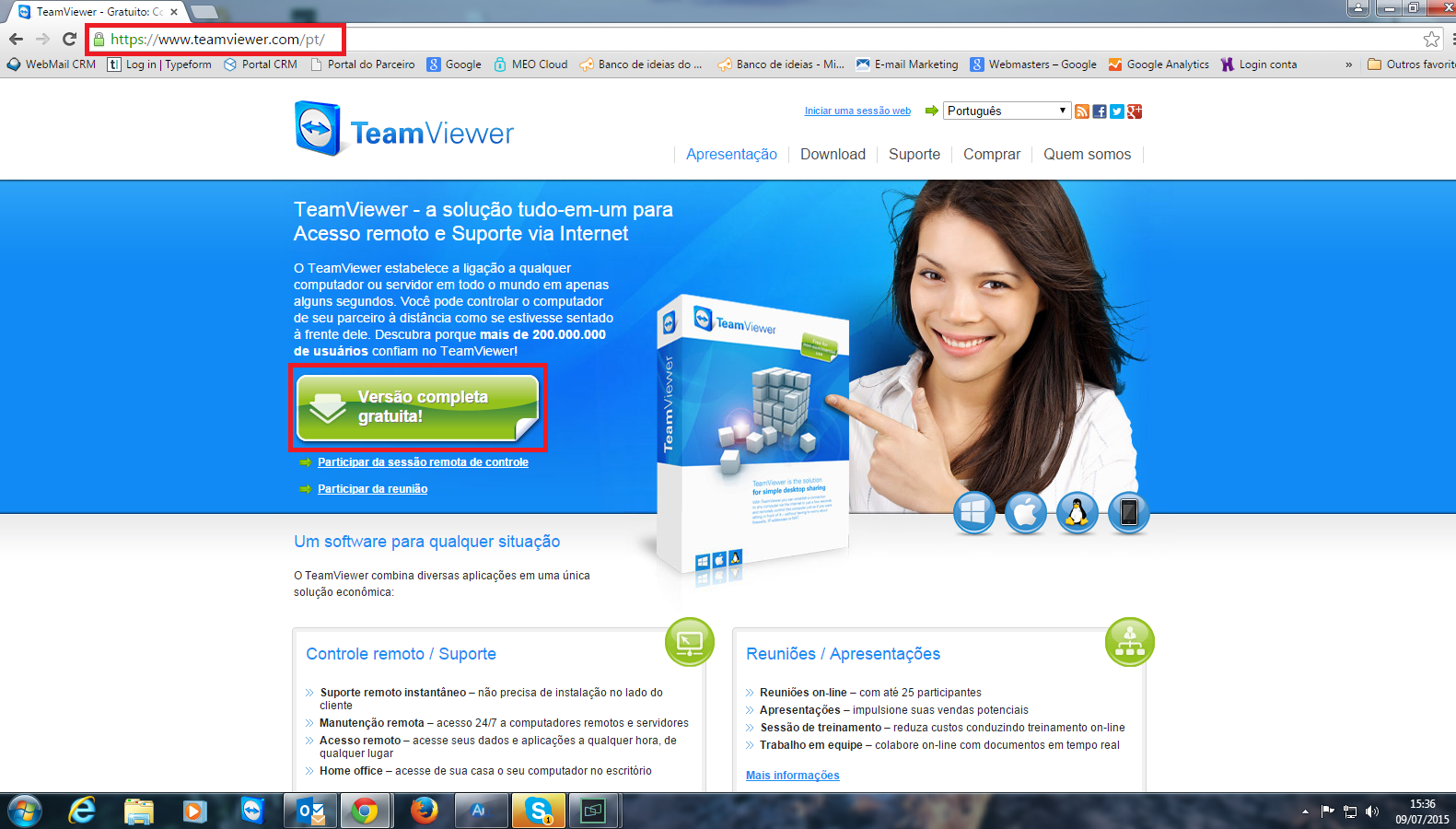This screenshot has height=829, width=1456.
Task: Open the media player taskbar icon
Action: [194, 811]
